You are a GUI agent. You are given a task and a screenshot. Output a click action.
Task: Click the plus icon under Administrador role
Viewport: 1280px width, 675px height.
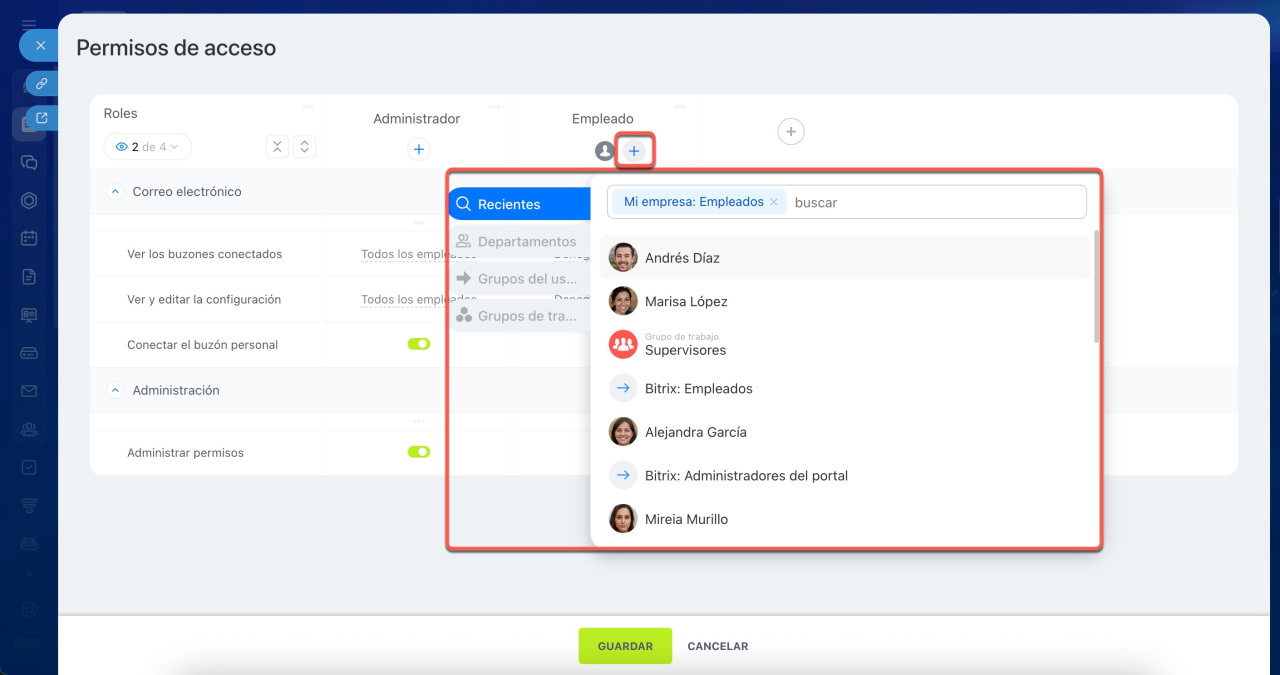[419, 150]
